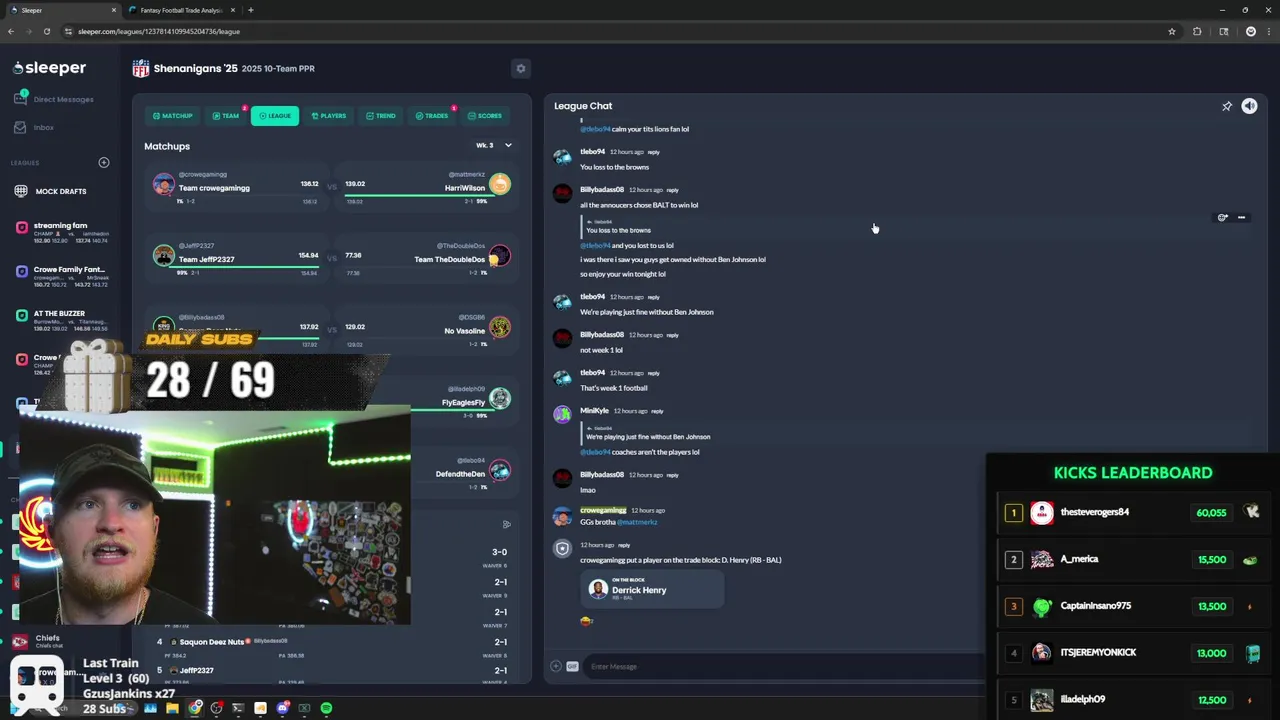Open a new Chrome tab
This screenshot has height=720, width=1280.
point(250,10)
